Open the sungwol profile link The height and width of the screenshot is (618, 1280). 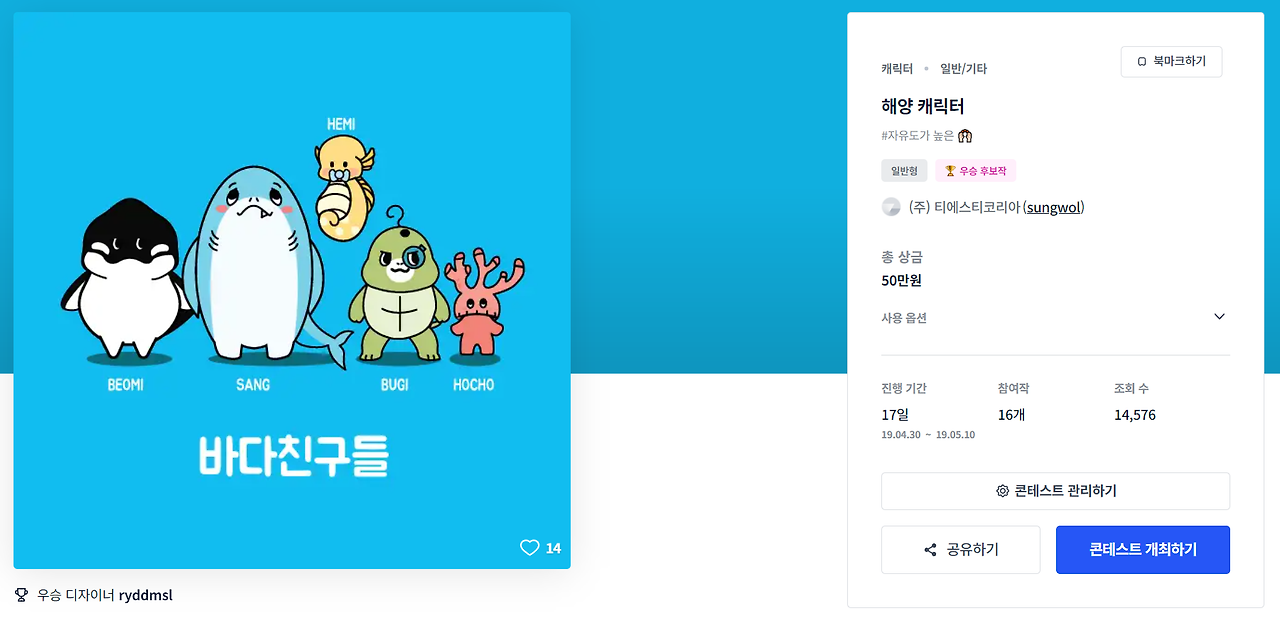pos(1054,207)
